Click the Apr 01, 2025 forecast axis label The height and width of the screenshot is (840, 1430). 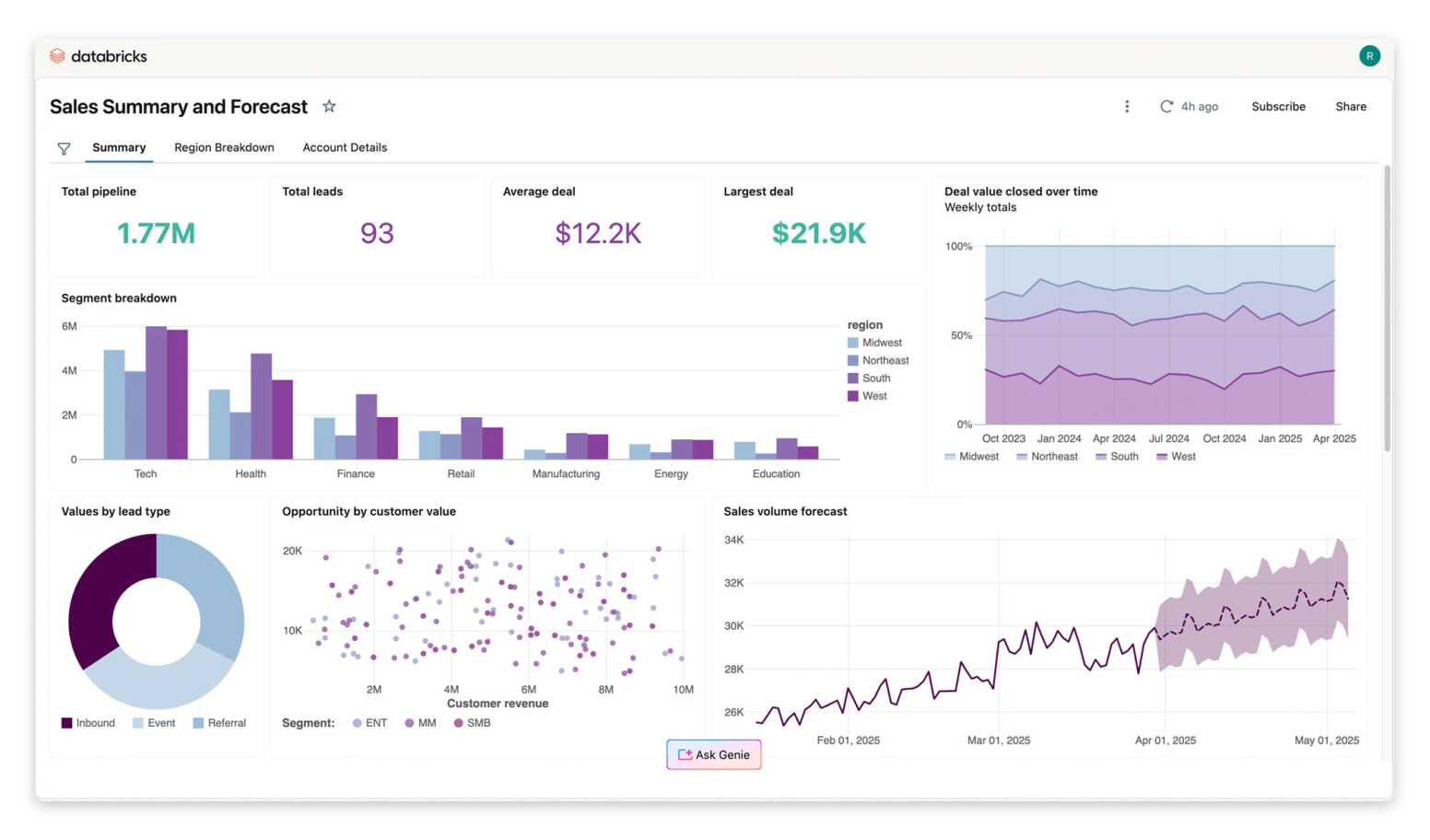(x=1166, y=741)
